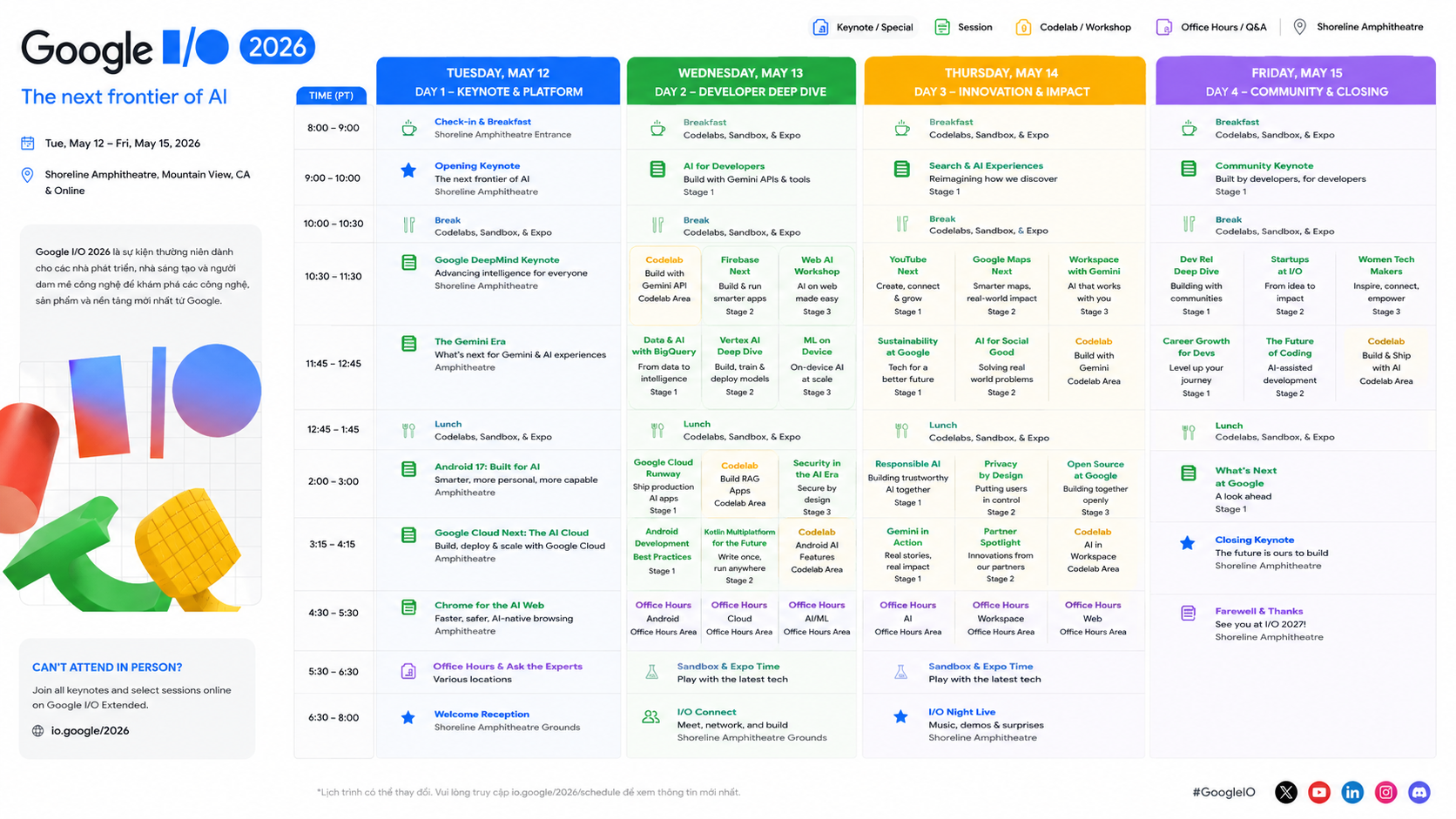Select the Friday, May 15 Day 4 header

click(1297, 81)
